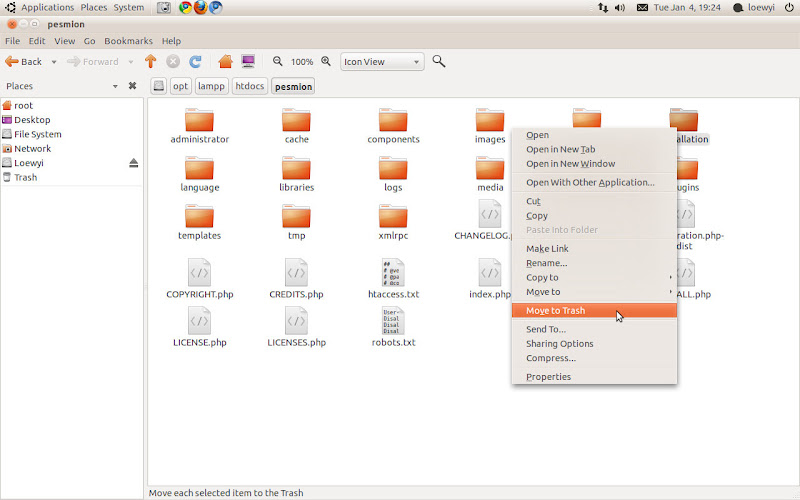The image size is (800, 500).
Task: Open the Bookmarks menu
Action: pos(128,41)
